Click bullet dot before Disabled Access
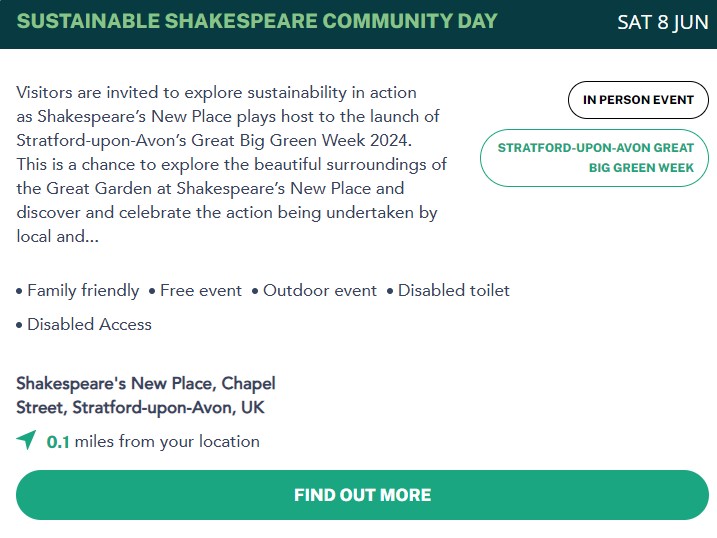This screenshot has height=538, width=717. tap(19, 325)
